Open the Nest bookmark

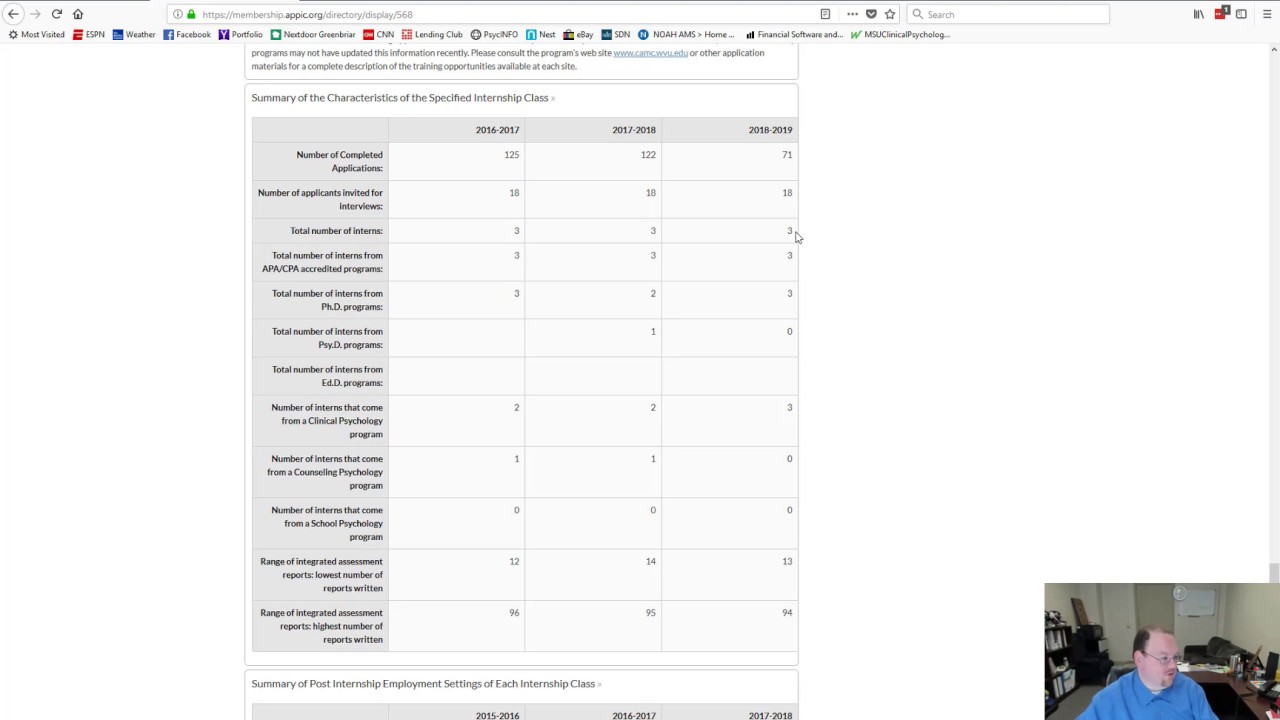540,34
